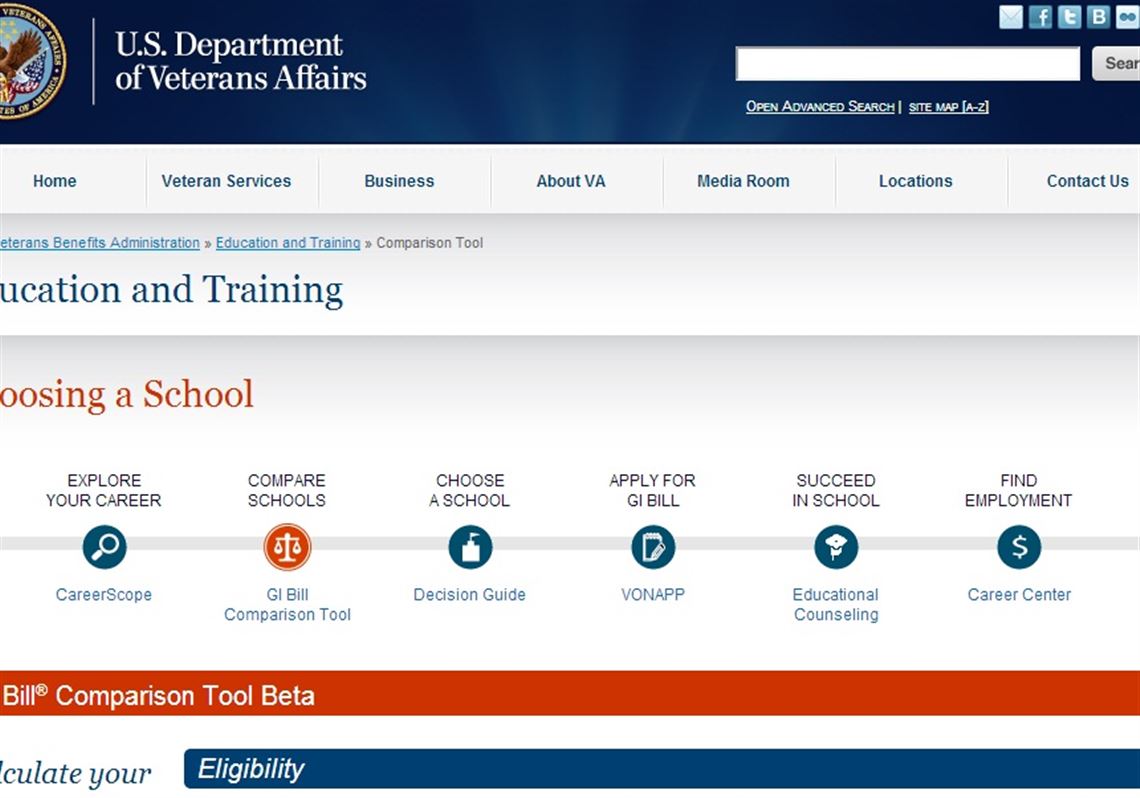Select Locations in the navigation bar

click(915, 181)
